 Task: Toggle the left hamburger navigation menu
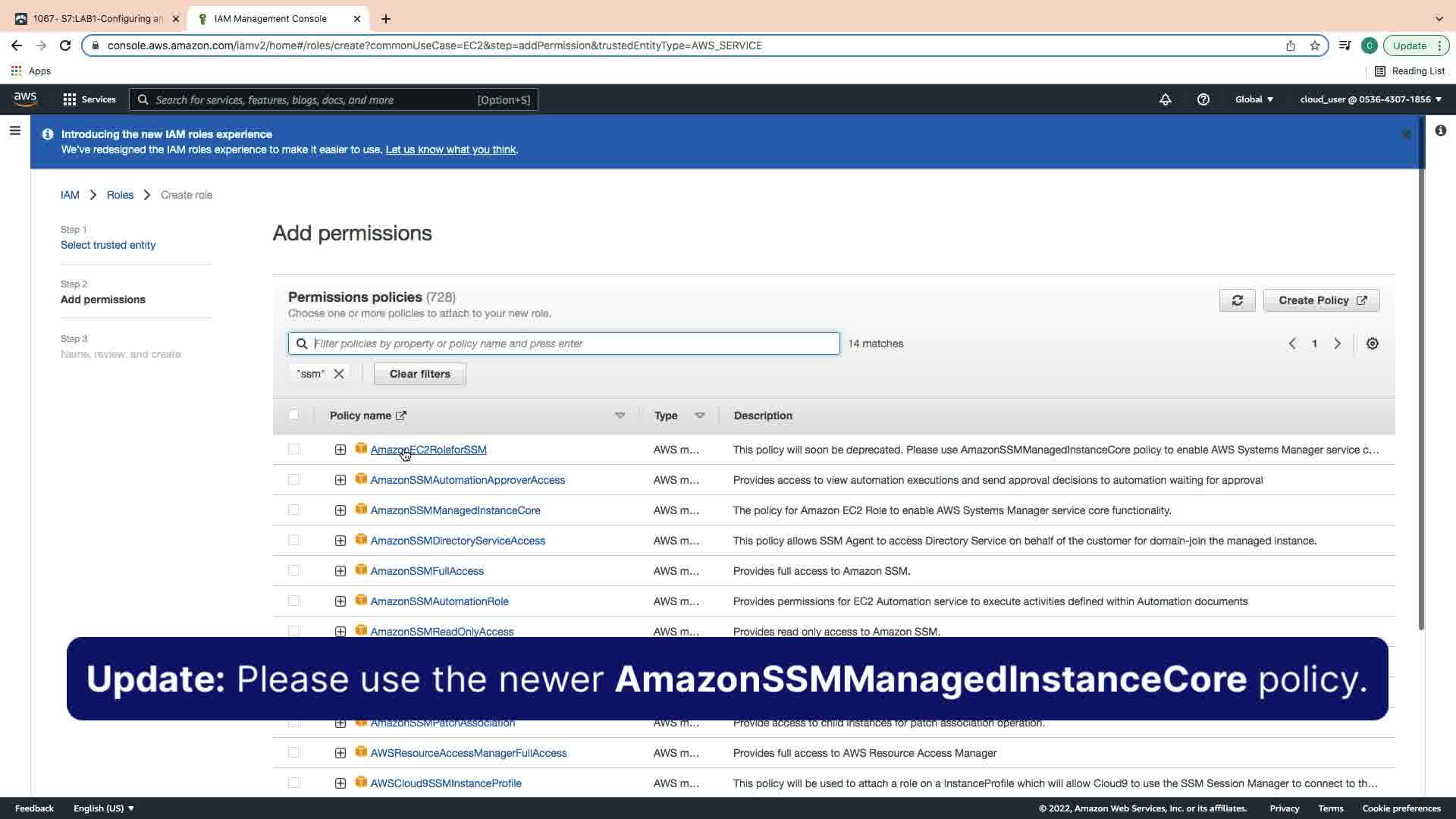click(x=14, y=130)
